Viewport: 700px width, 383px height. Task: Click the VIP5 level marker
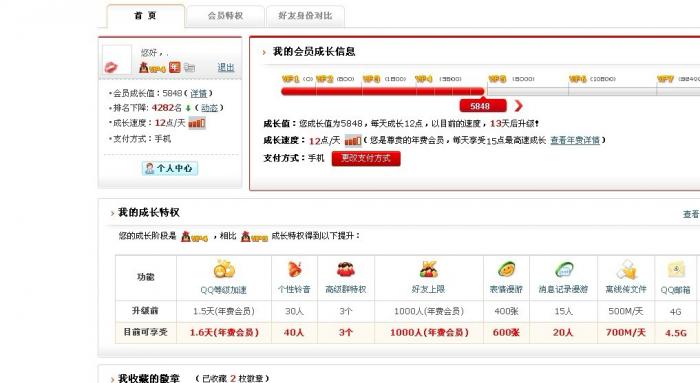point(497,79)
